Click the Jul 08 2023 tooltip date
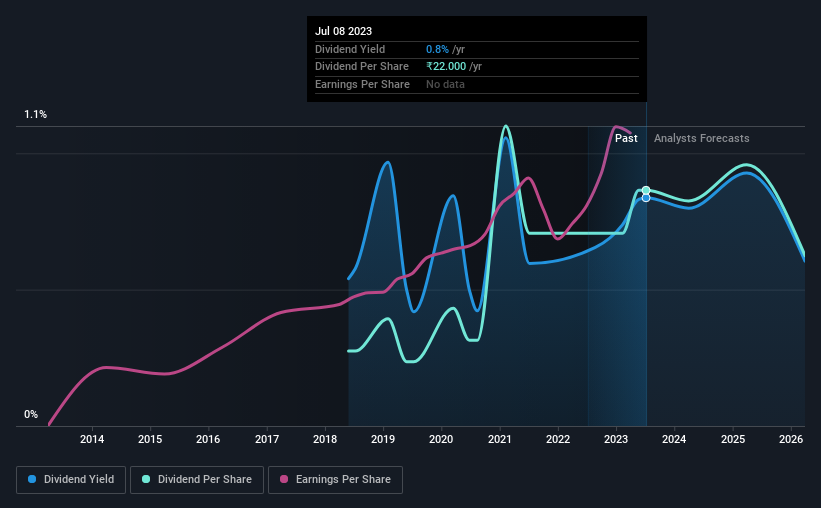This screenshot has height=508, width=821. [343, 31]
